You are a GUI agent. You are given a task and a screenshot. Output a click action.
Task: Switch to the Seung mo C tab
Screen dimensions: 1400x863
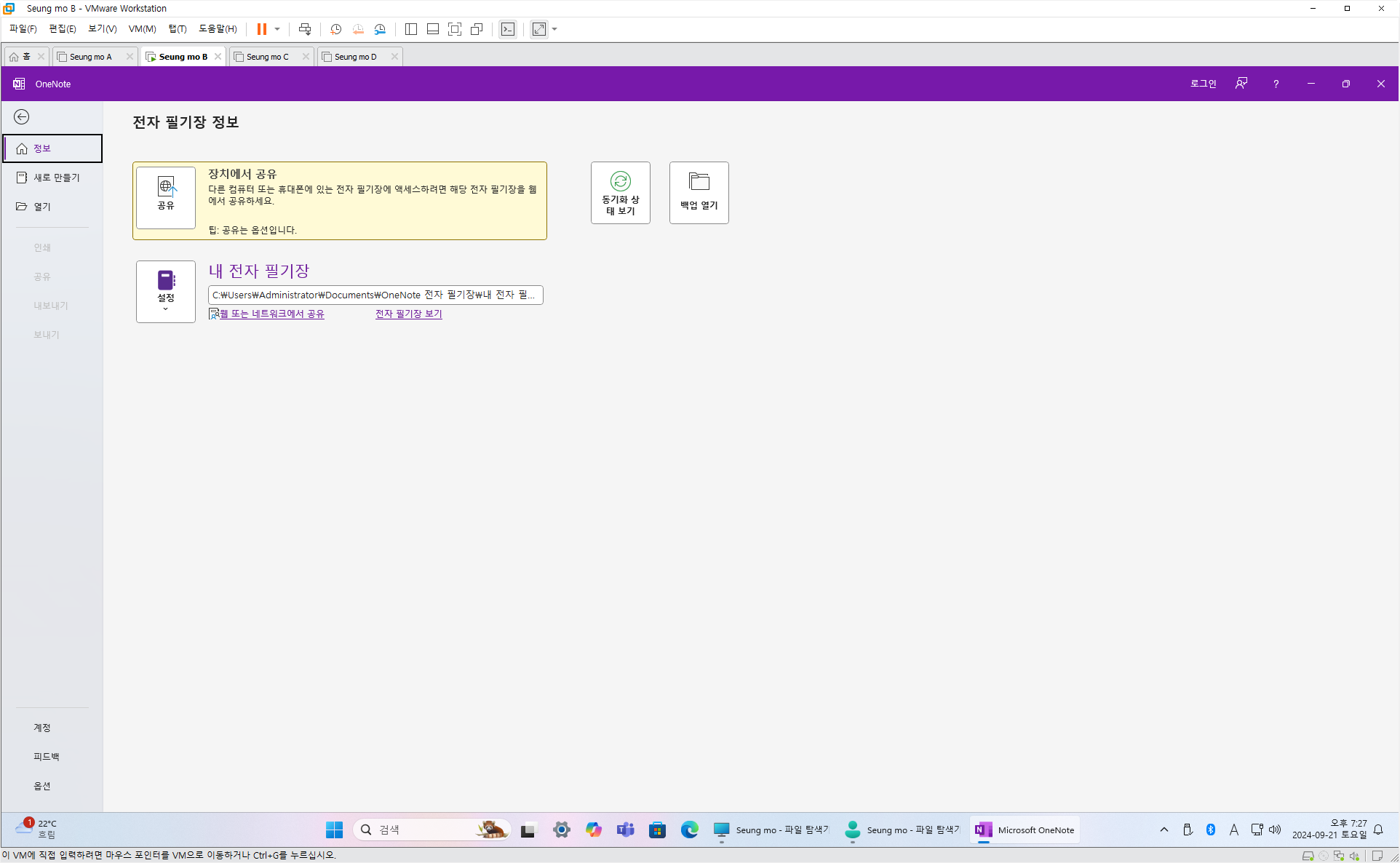click(267, 57)
